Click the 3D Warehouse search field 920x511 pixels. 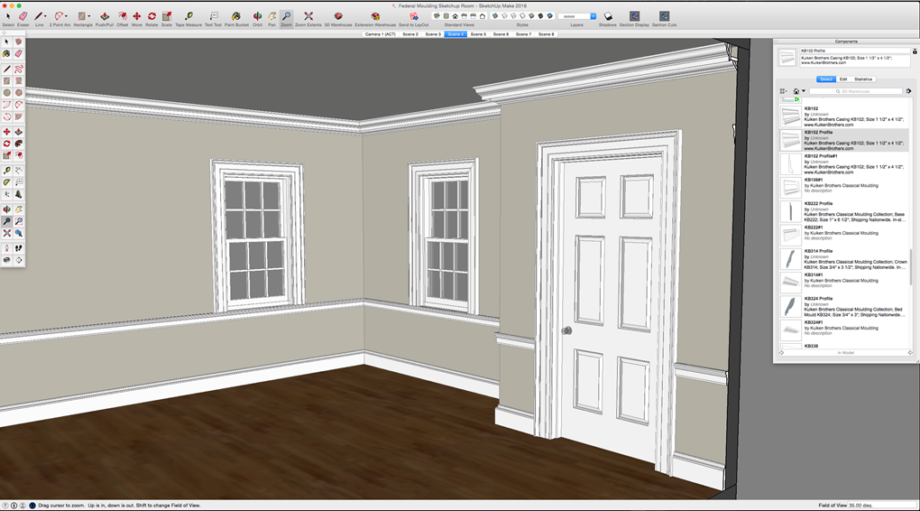pos(855,91)
